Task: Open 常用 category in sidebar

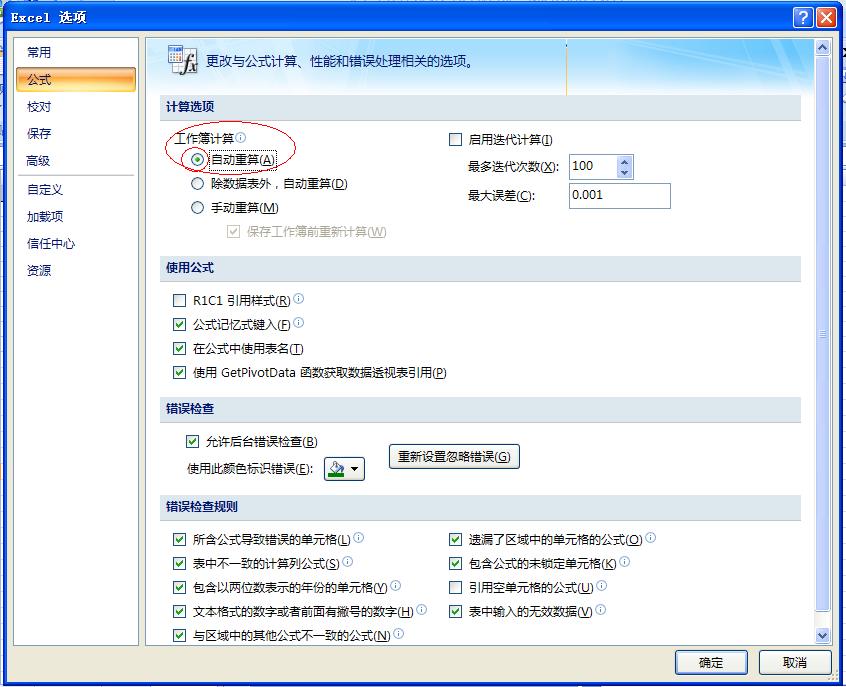Action: pyautogui.click(x=76, y=52)
